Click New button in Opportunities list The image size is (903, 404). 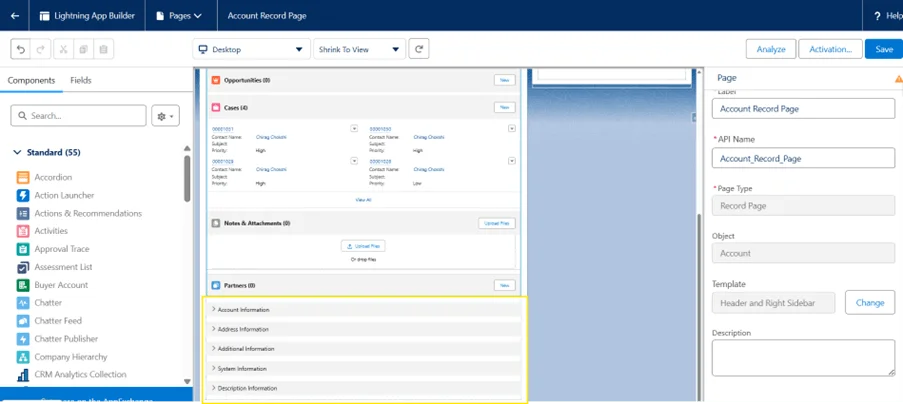click(x=504, y=80)
